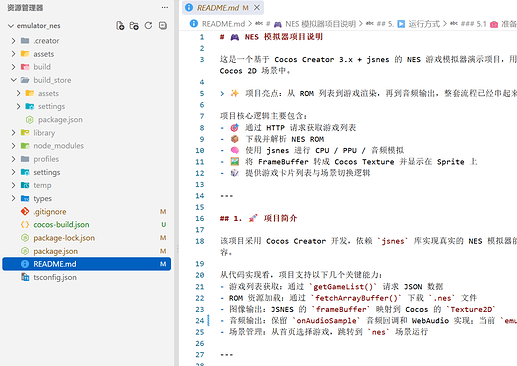
Task: Unfold line 5 with the fold chevron
Action: coord(222,94)
